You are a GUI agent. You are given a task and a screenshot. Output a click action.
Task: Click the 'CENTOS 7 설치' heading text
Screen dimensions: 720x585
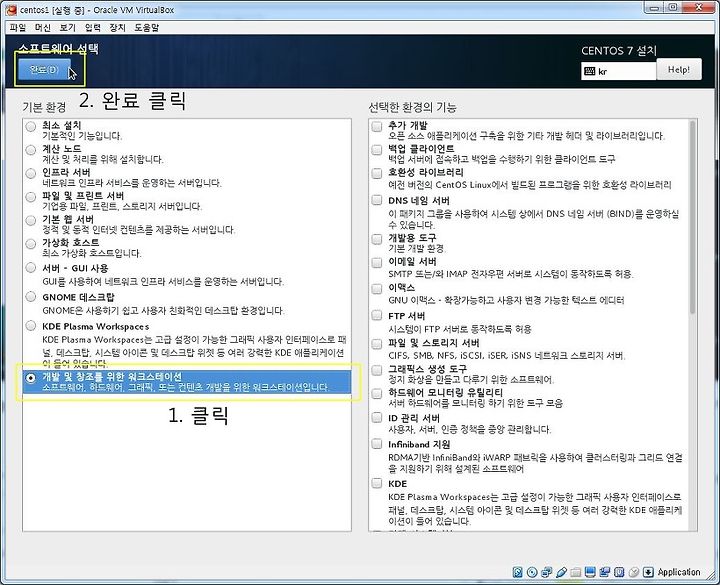(x=619, y=51)
